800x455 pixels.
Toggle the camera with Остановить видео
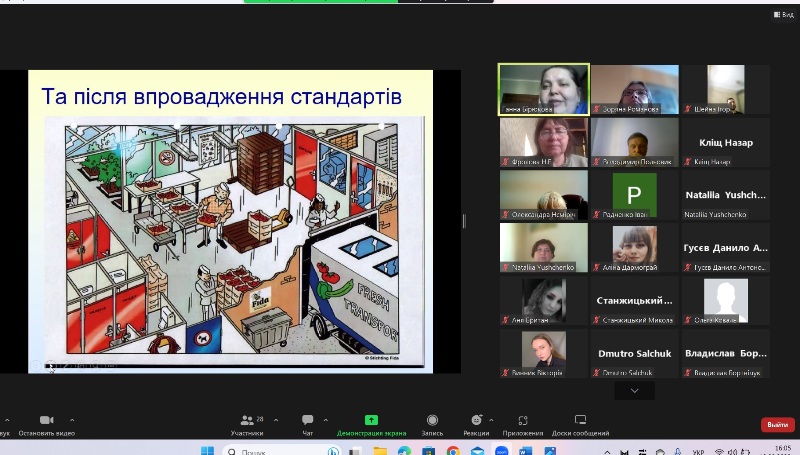46,424
